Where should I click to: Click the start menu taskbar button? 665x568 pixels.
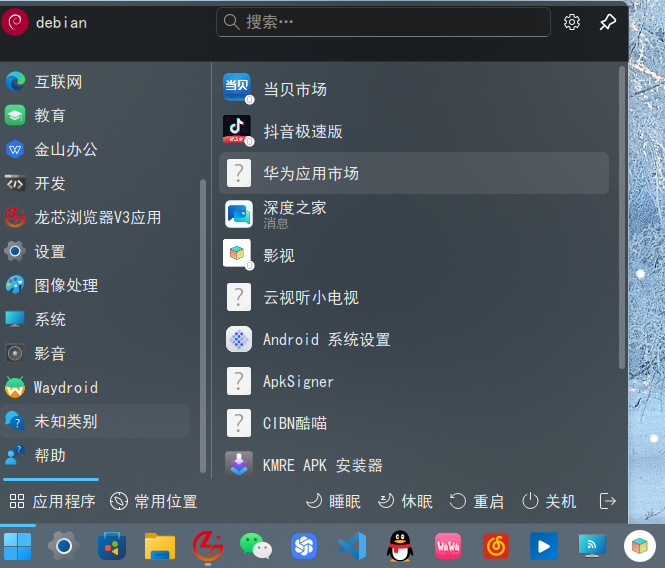click(x=17, y=546)
